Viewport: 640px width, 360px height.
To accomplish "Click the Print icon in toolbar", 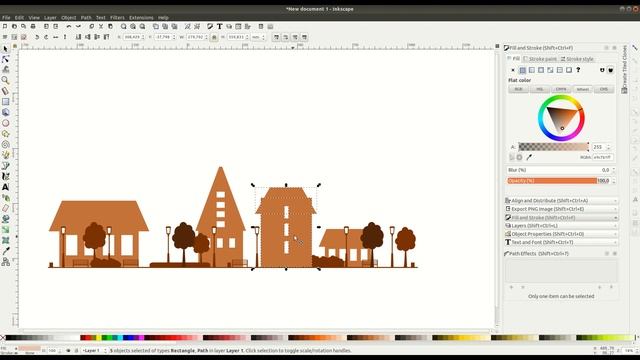I will [33, 27].
